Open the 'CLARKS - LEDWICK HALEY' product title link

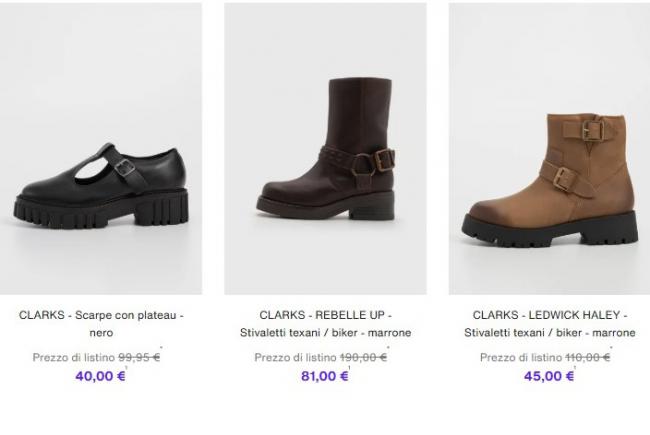click(x=549, y=314)
